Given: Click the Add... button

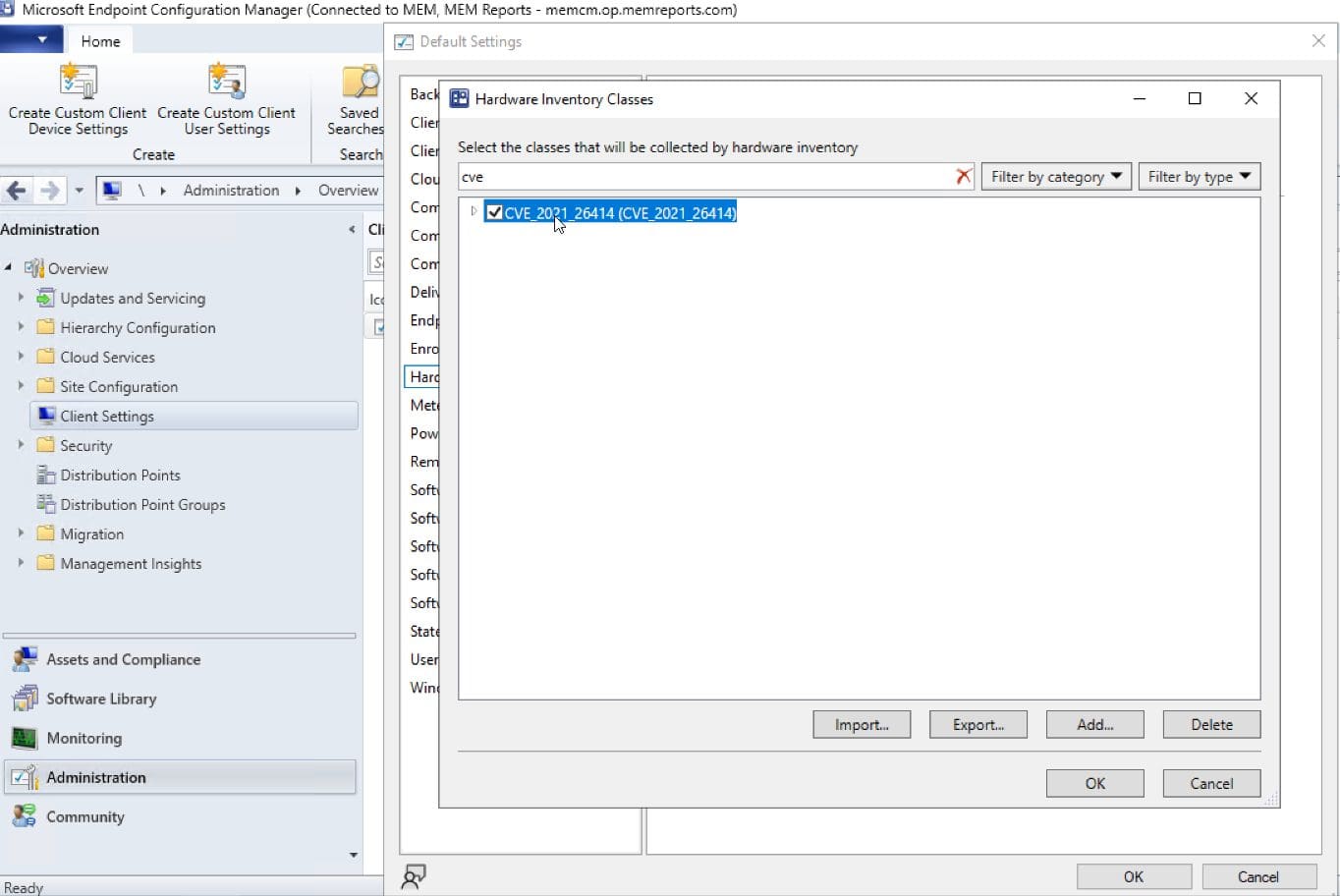Looking at the screenshot, I should click(1094, 725).
